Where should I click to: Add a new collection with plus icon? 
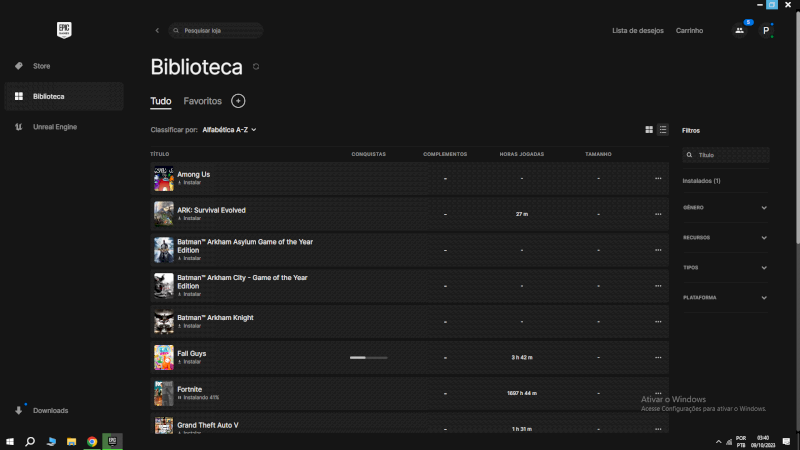[238, 101]
